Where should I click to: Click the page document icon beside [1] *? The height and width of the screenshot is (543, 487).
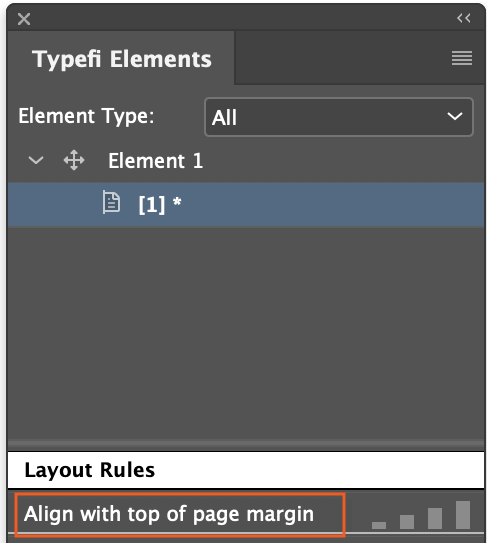click(111, 203)
